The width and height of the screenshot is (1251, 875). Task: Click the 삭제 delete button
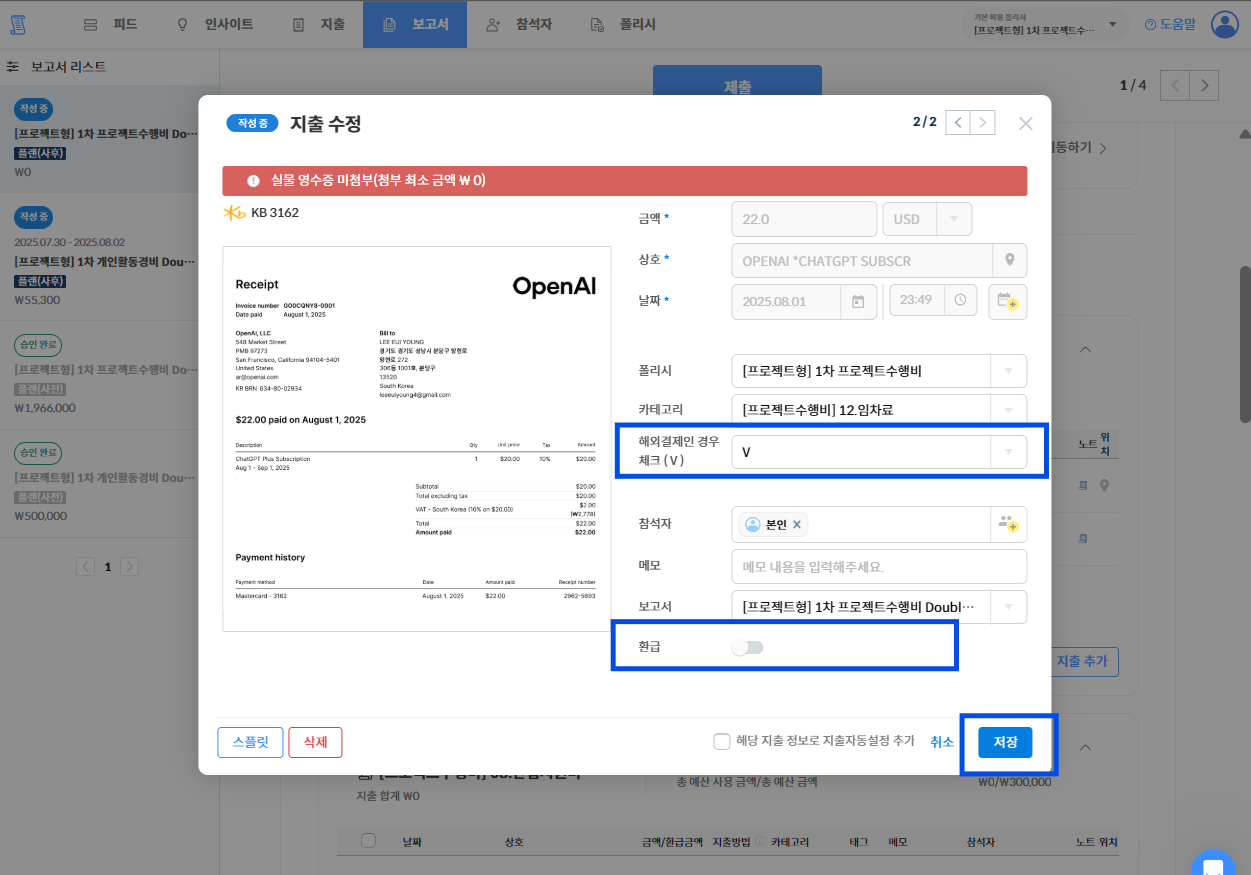[315, 742]
